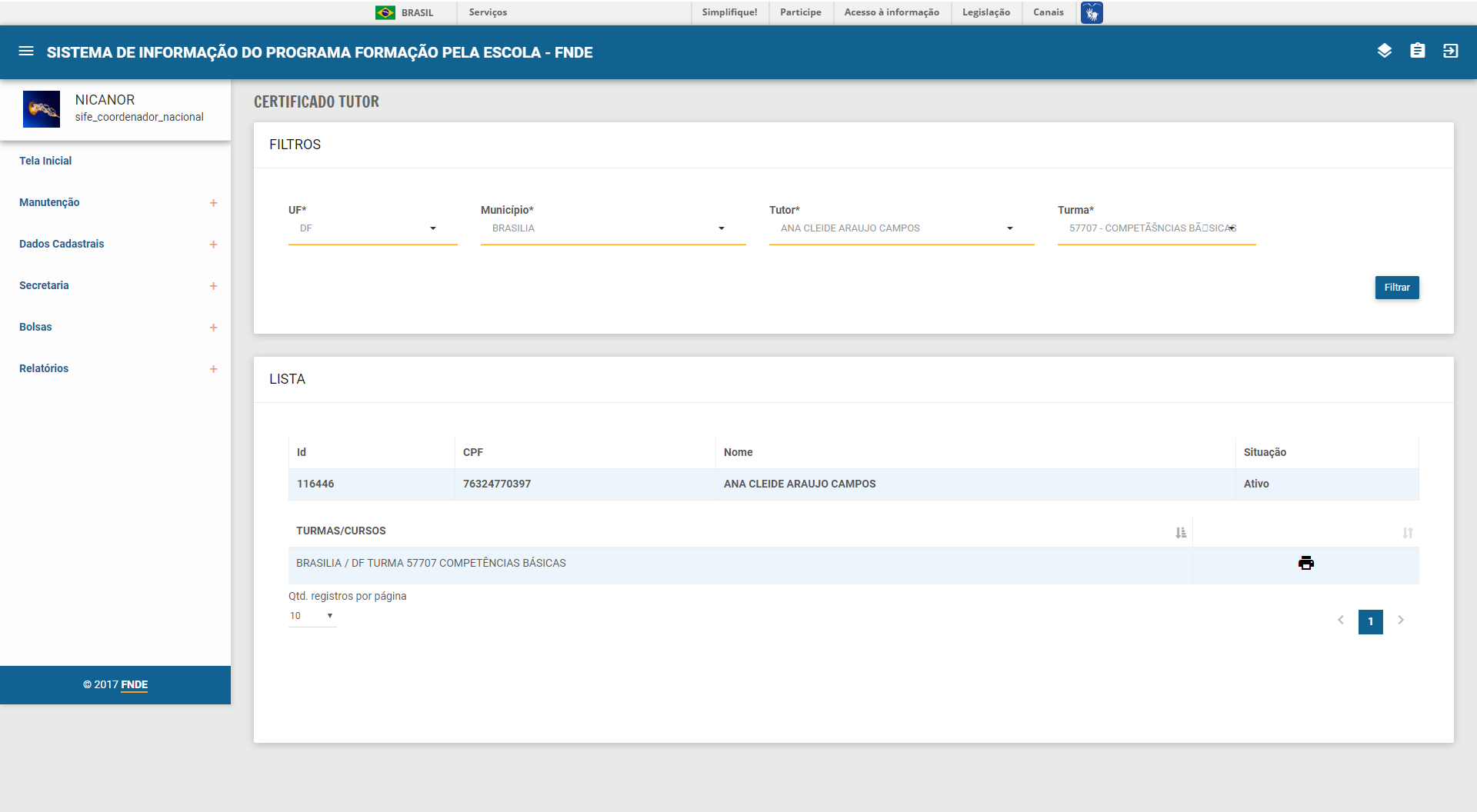Go to Tela Inicial
The width and height of the screenshot is (1477, 812).
45,161
